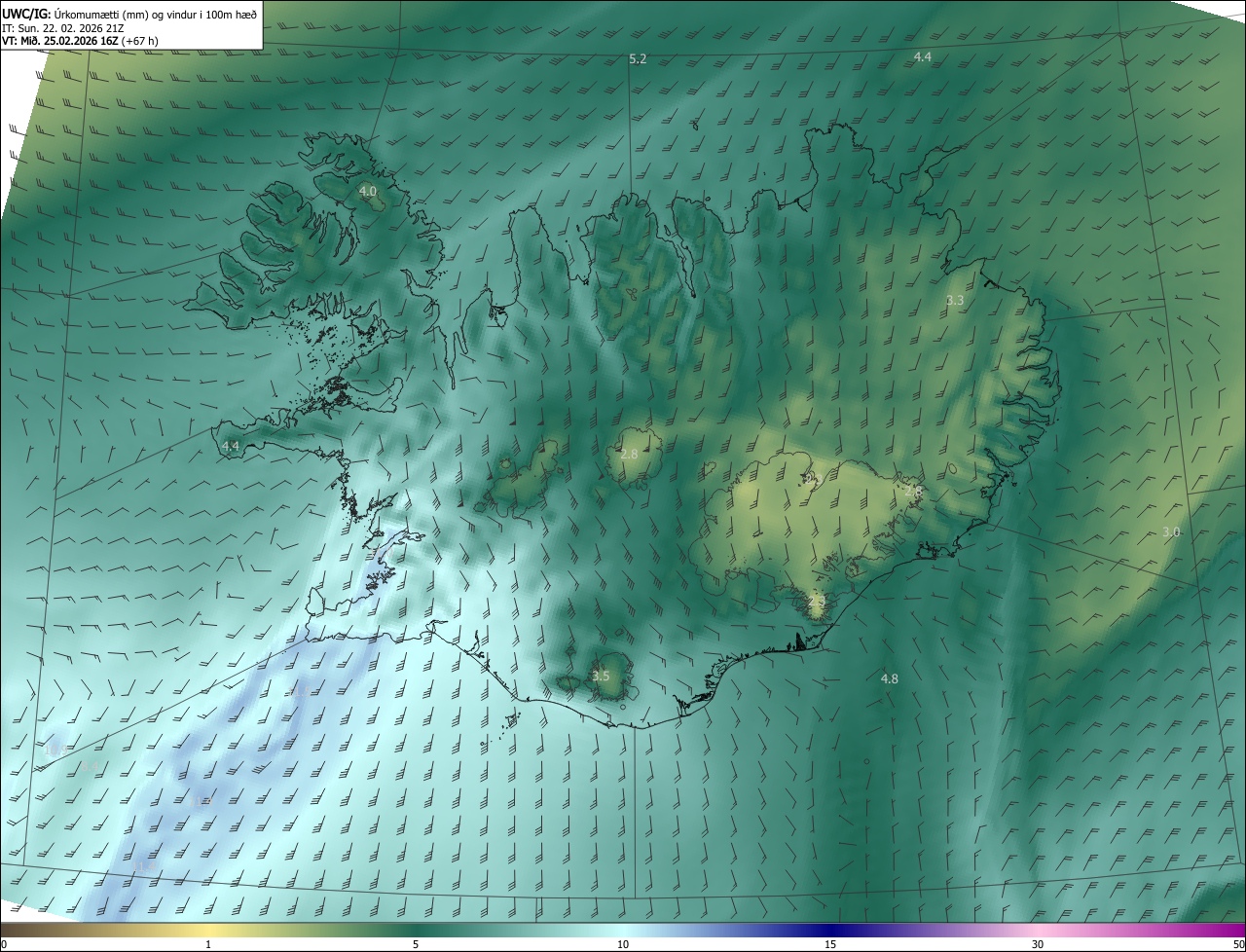Click the 5.2 value label on the map
The width and height of the screenshot is (1246, 952).
(x=638, y=59)
